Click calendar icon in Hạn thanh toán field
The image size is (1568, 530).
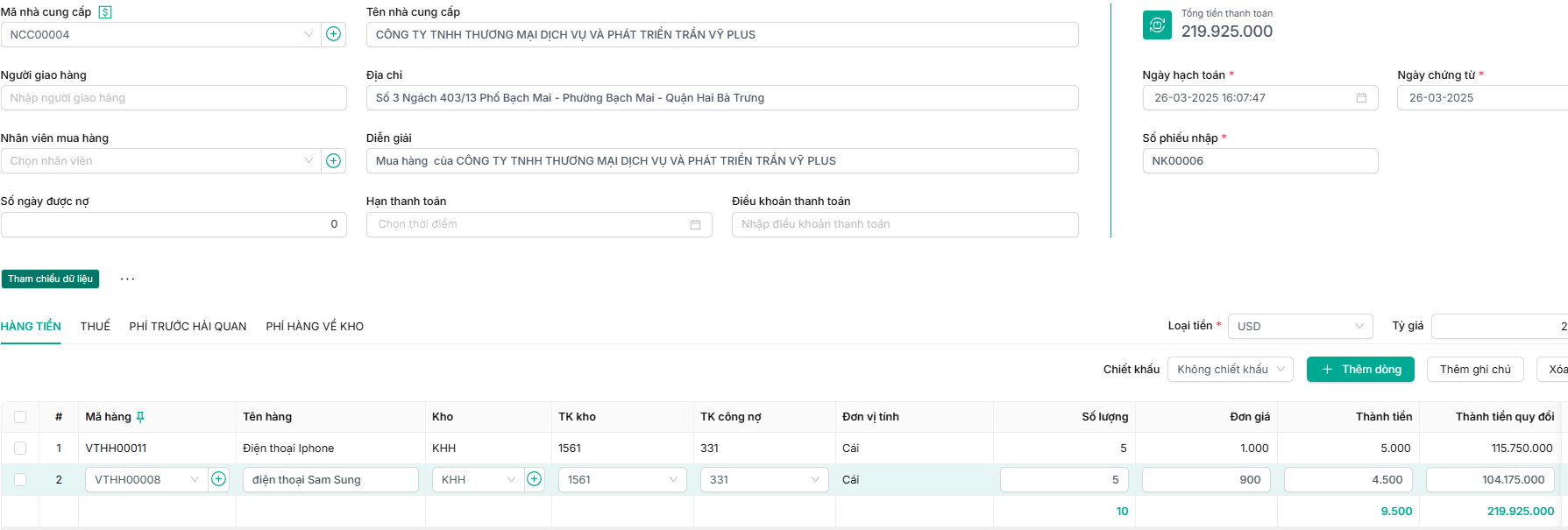[695, 224]
